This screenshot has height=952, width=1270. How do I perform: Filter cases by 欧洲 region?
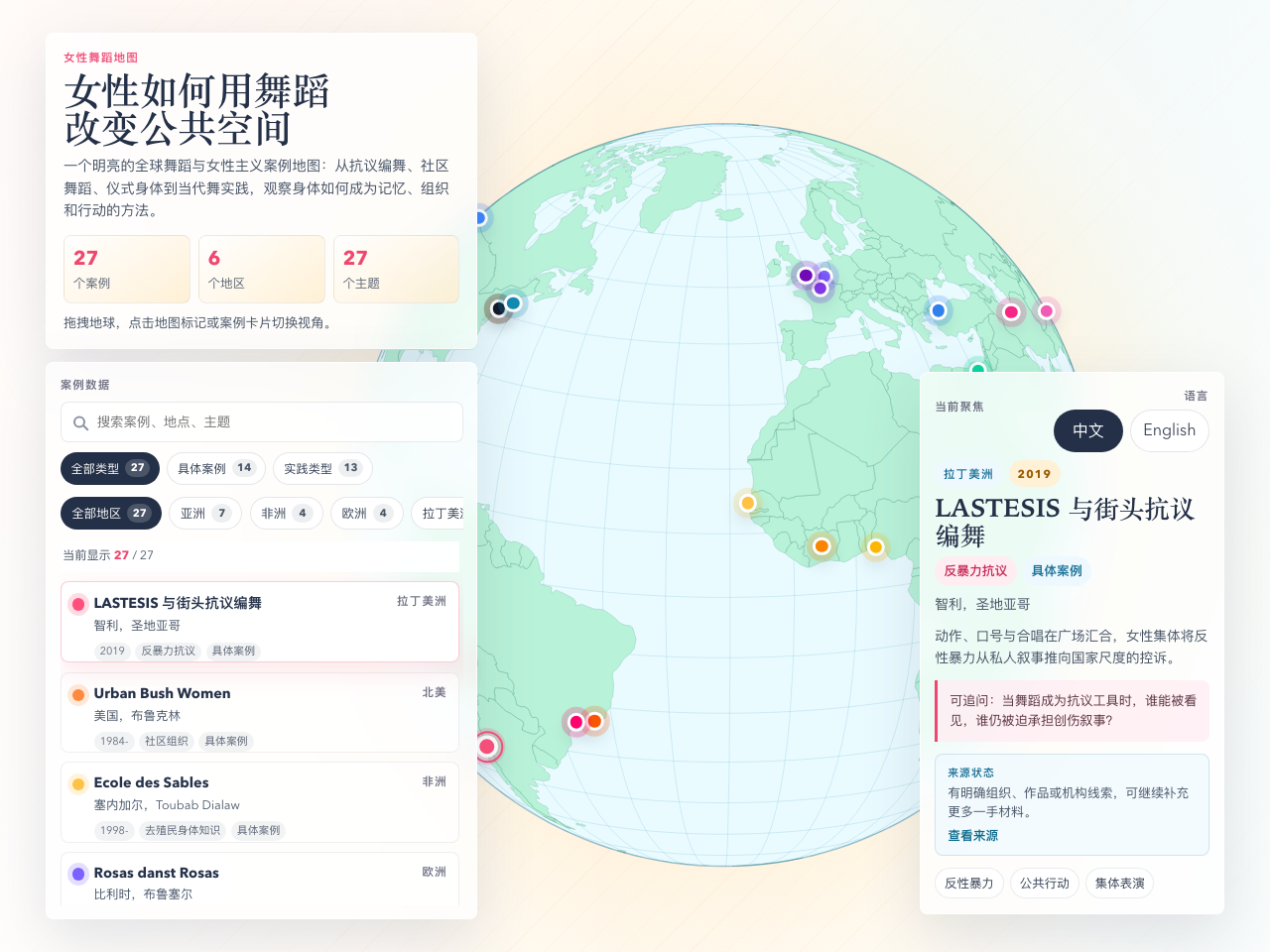point(366,513)
